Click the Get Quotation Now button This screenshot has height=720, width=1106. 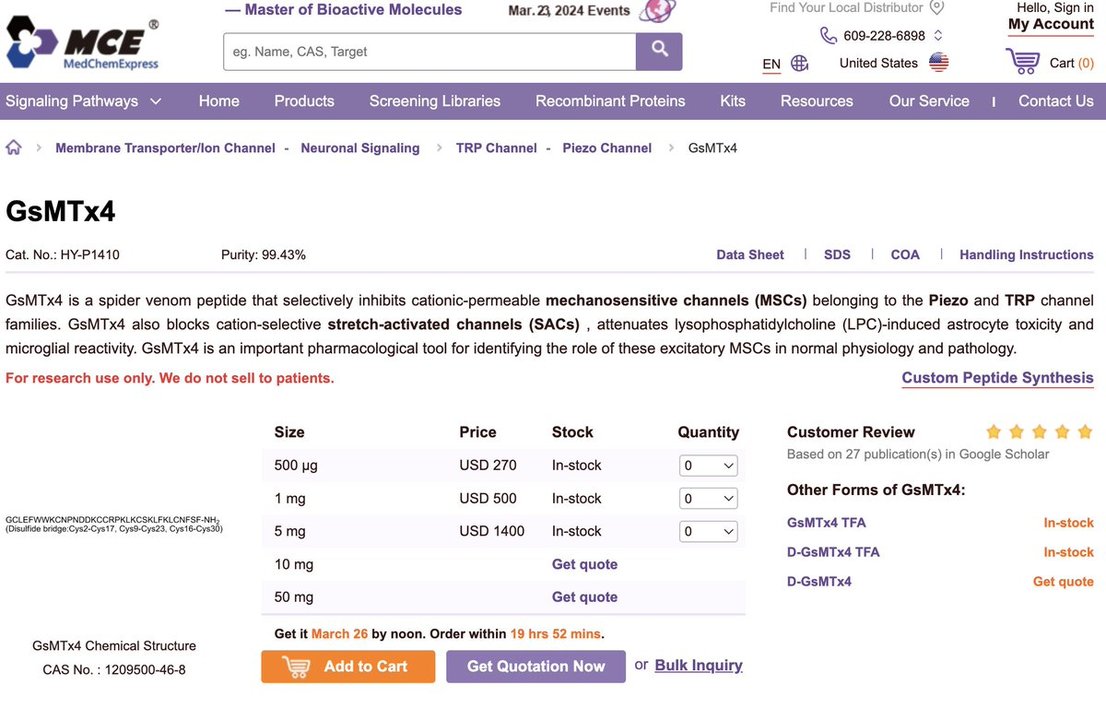(x=535, y=666)
